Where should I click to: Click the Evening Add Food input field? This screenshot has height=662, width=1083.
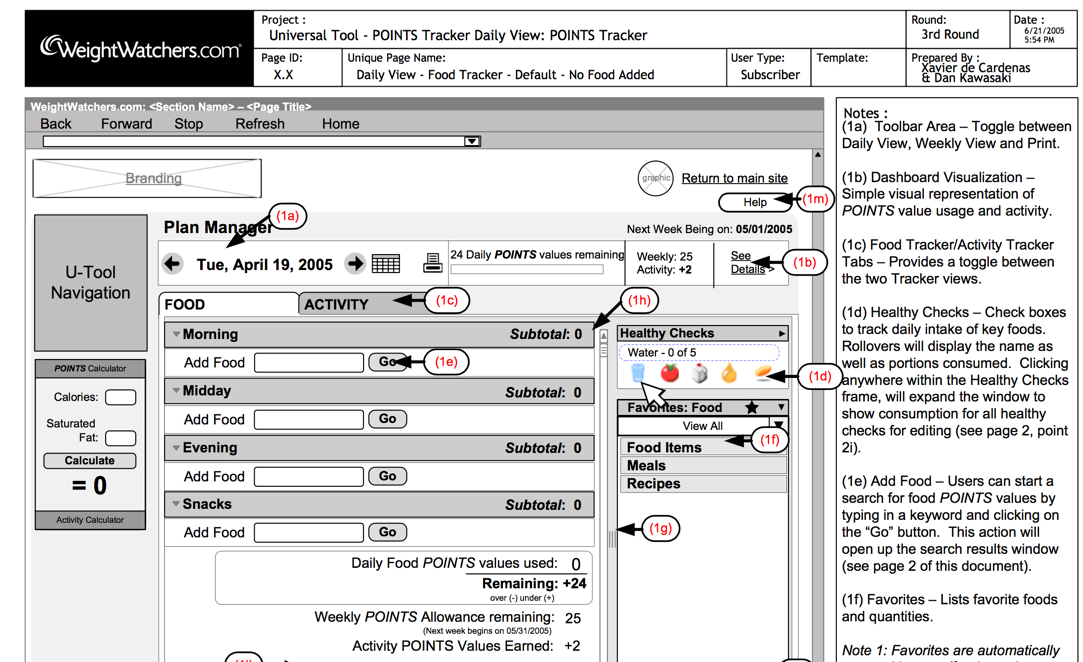click(309, 476)
